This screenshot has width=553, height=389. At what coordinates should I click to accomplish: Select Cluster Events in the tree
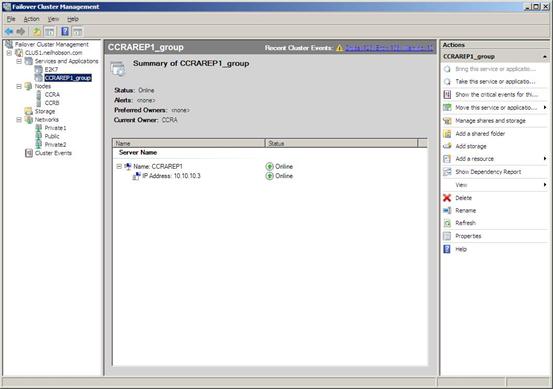[53, 153]
